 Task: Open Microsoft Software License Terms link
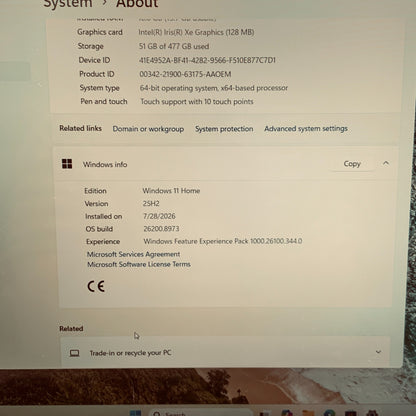click(x=139, y=264)
